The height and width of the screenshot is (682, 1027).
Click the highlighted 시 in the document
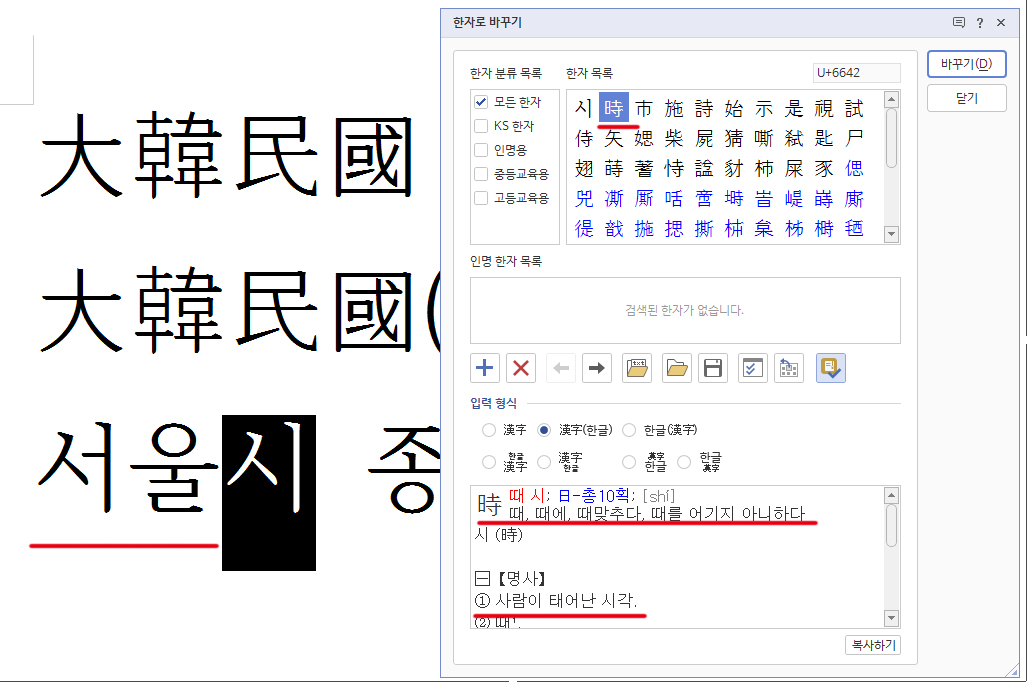point(269,493)
